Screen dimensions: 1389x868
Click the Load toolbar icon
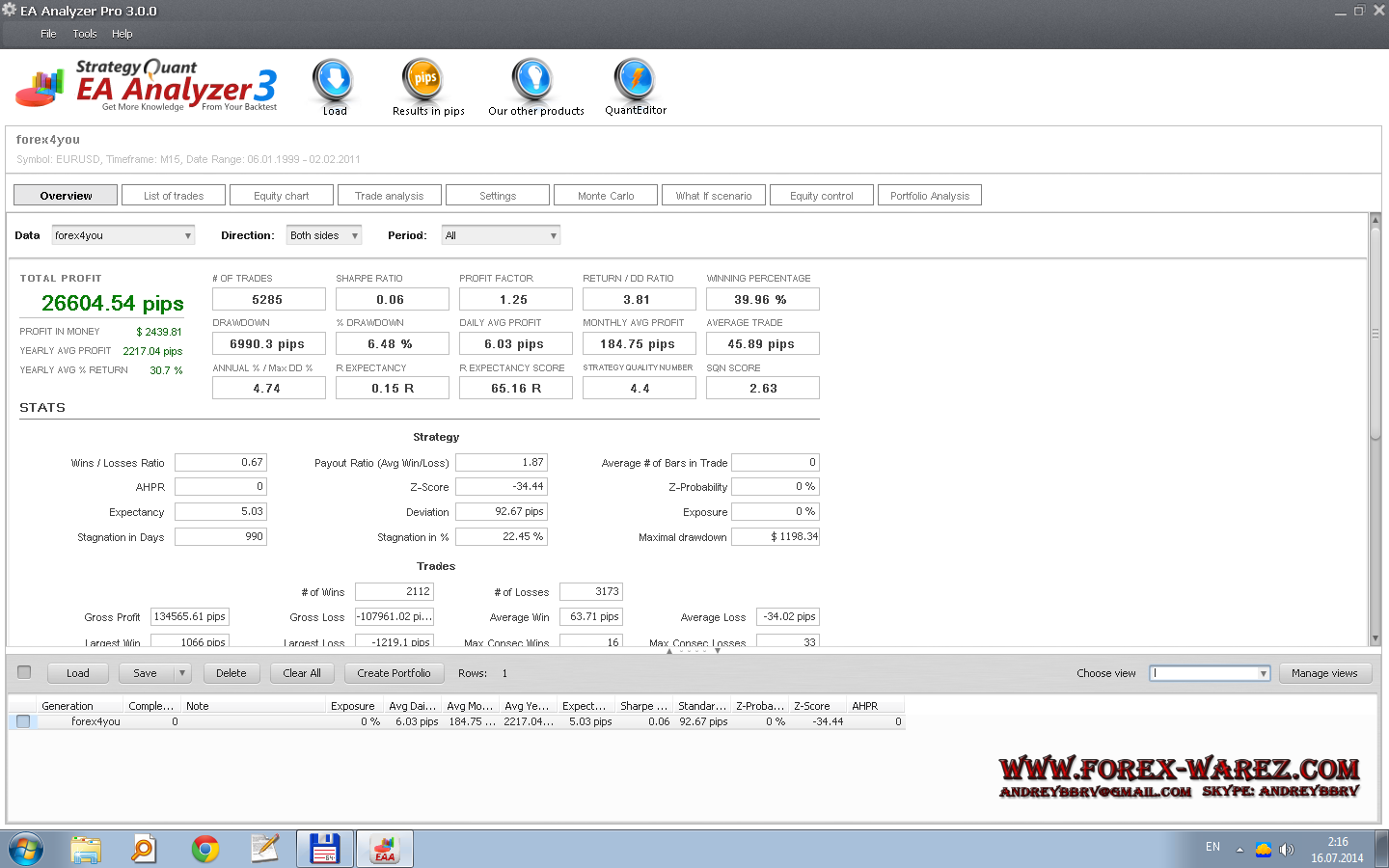coord(334,83)
